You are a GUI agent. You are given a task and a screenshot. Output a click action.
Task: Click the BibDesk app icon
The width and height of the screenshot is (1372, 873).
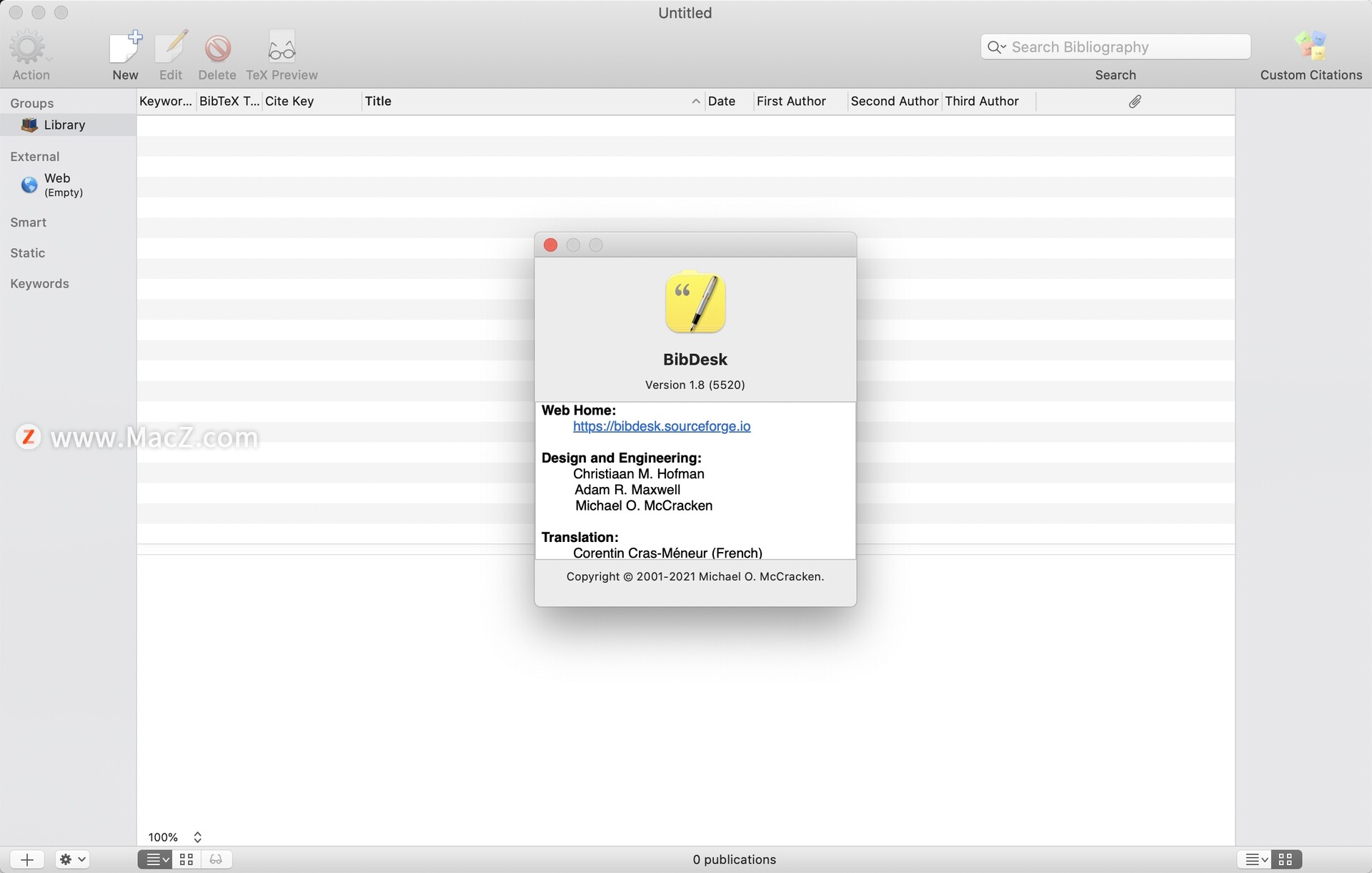pos(695,302)
